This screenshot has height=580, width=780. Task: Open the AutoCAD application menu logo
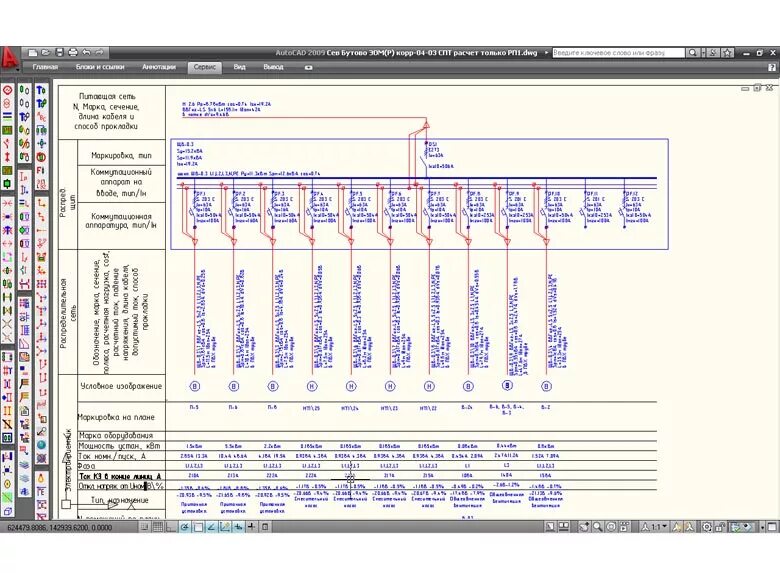point(10,58)
